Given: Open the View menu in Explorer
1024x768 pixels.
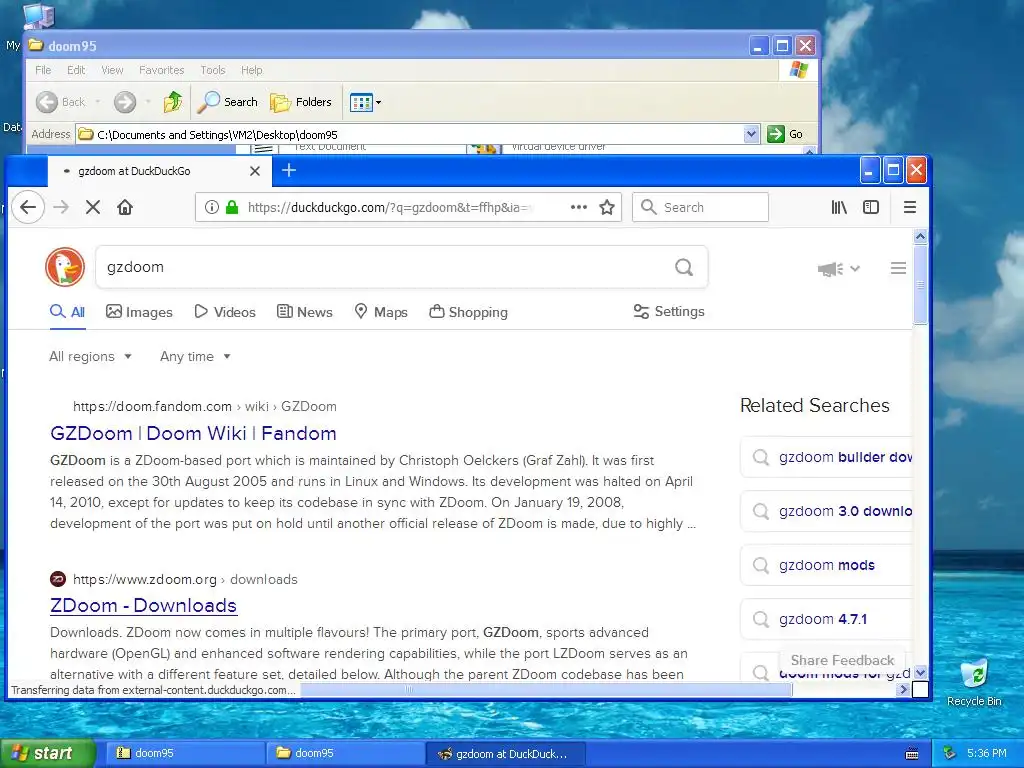Looking at the screenshot, I should pos(112,70).
